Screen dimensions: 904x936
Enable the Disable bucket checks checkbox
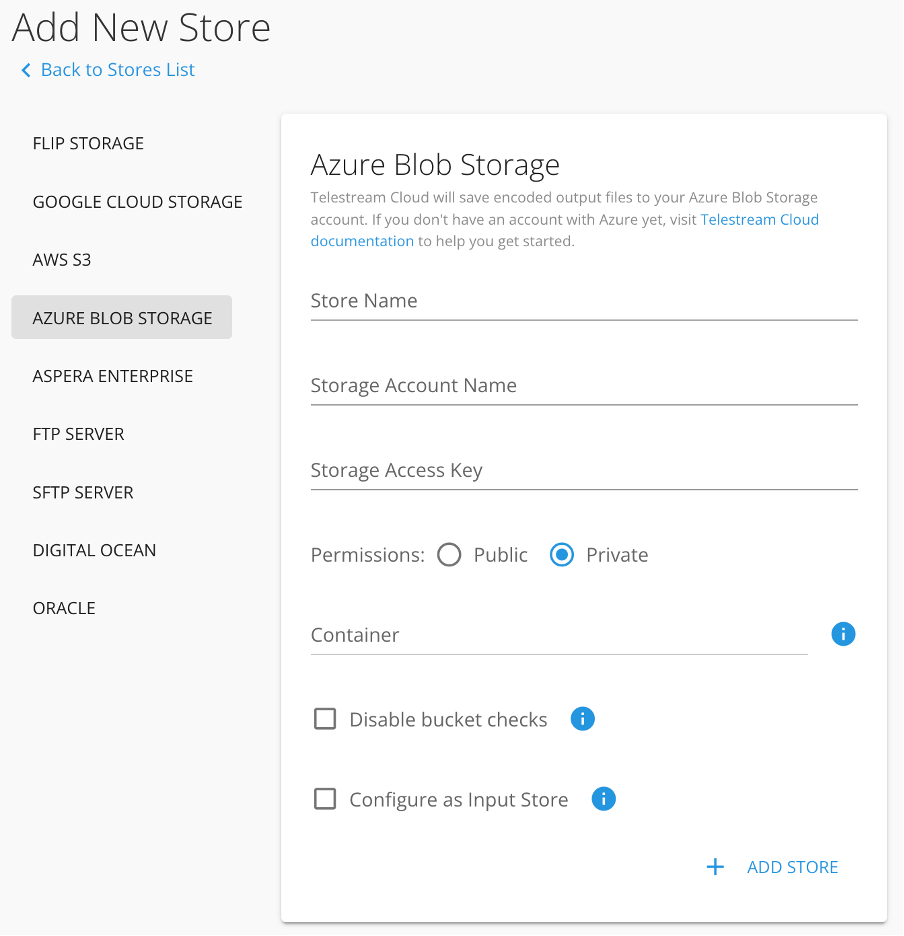click(x=325, y=719)
